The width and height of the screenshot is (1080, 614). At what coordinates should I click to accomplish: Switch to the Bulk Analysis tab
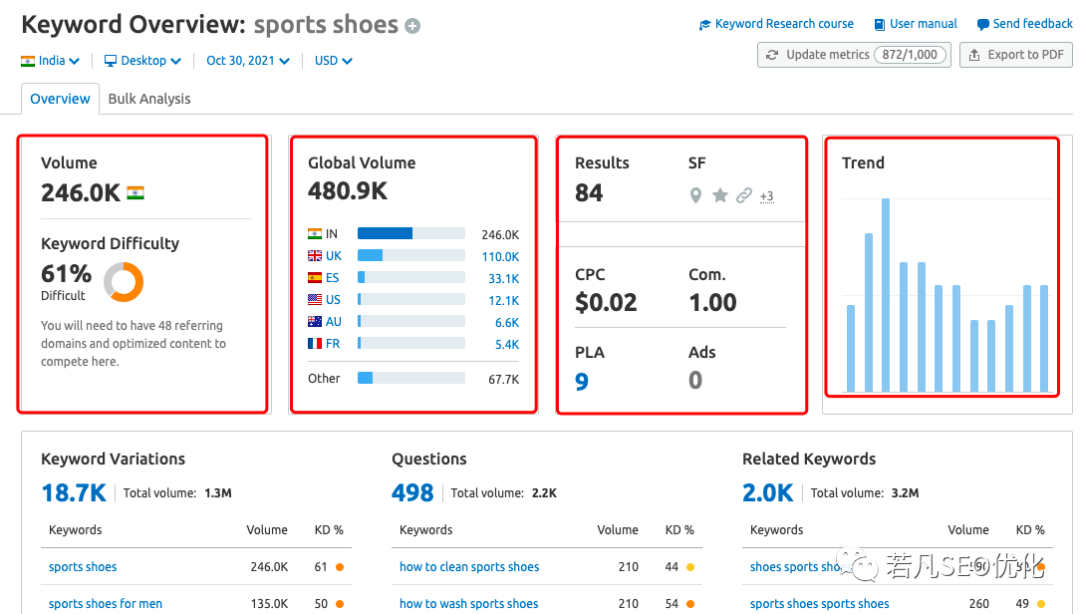(149, 99)
